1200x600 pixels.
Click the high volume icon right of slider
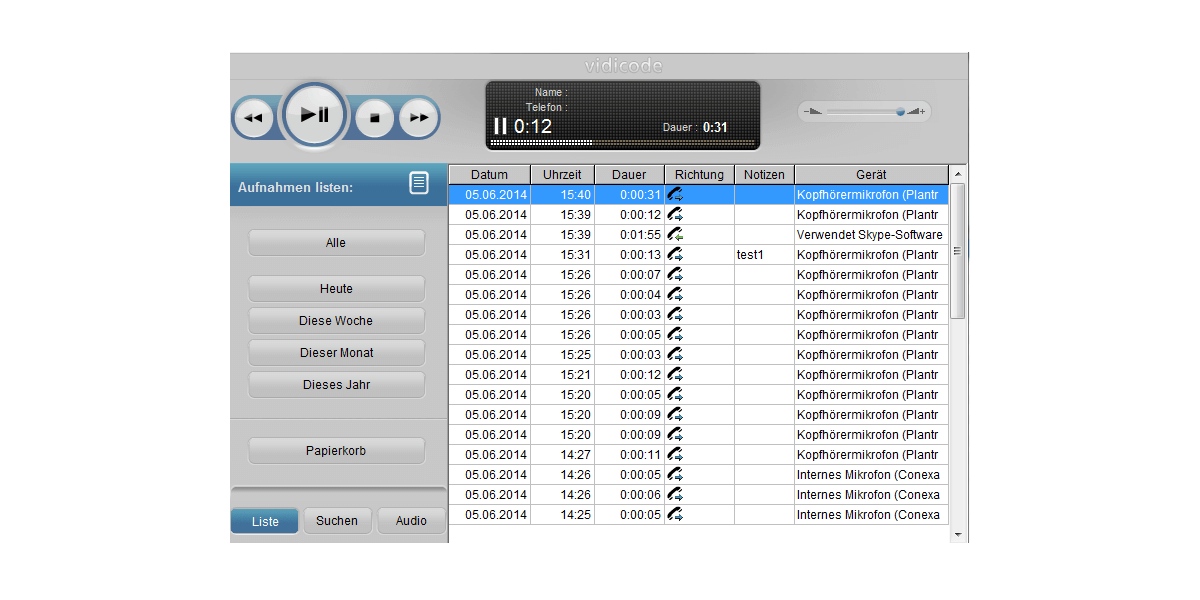pyautogui.click(x=915, y=111)
